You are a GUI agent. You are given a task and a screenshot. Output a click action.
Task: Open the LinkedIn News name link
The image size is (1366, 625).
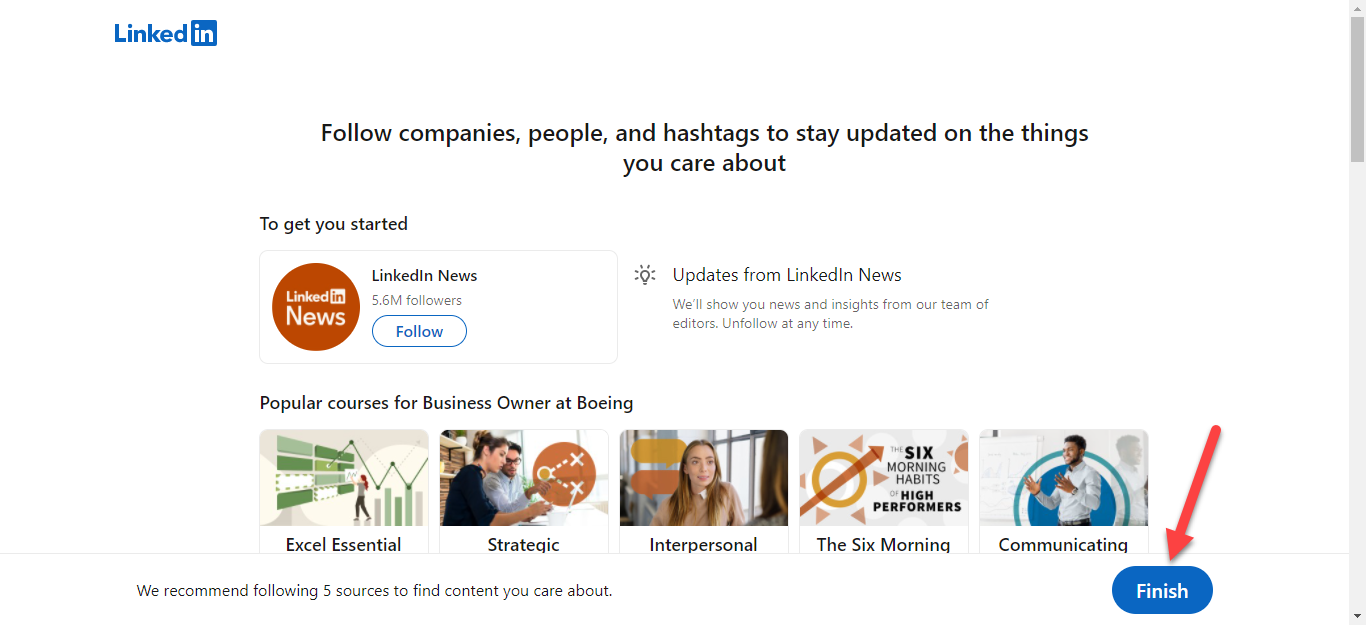pos(425,276)
